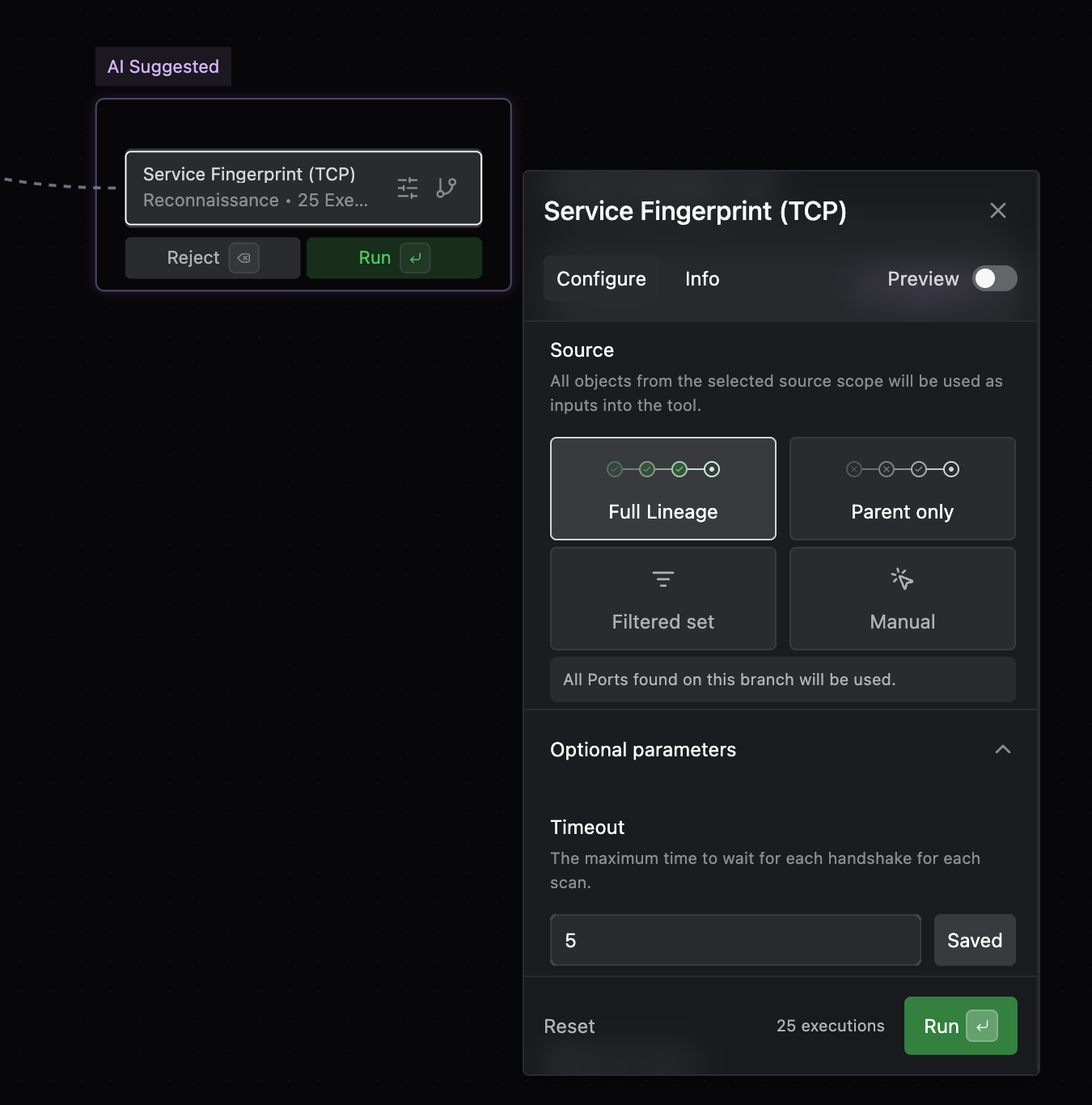Collapse the Optional parameters section
The image size is (1092, 1105).
click(x=1002, y=750)
